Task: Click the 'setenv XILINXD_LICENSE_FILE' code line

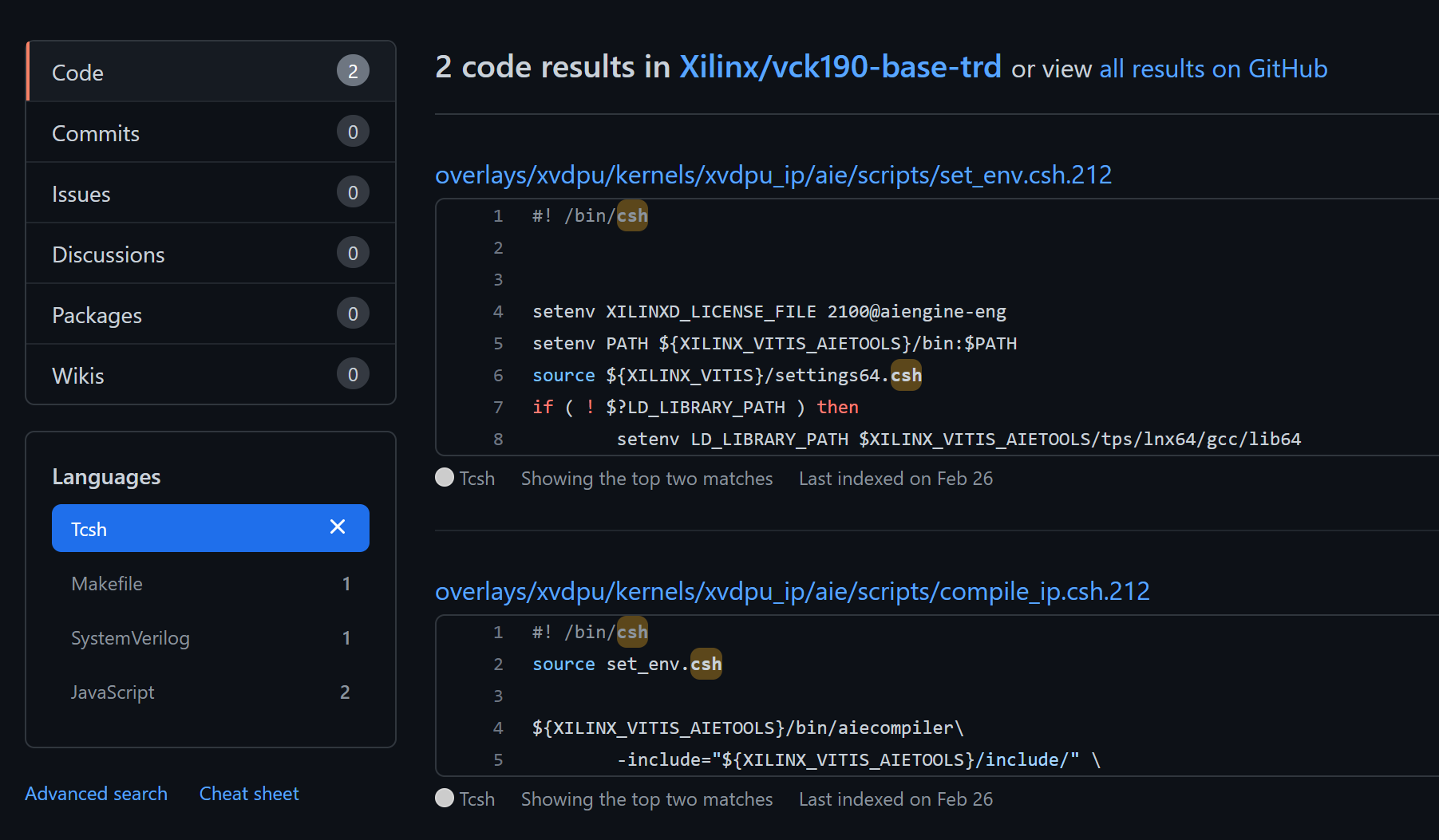Action: [x=769, y=312]
